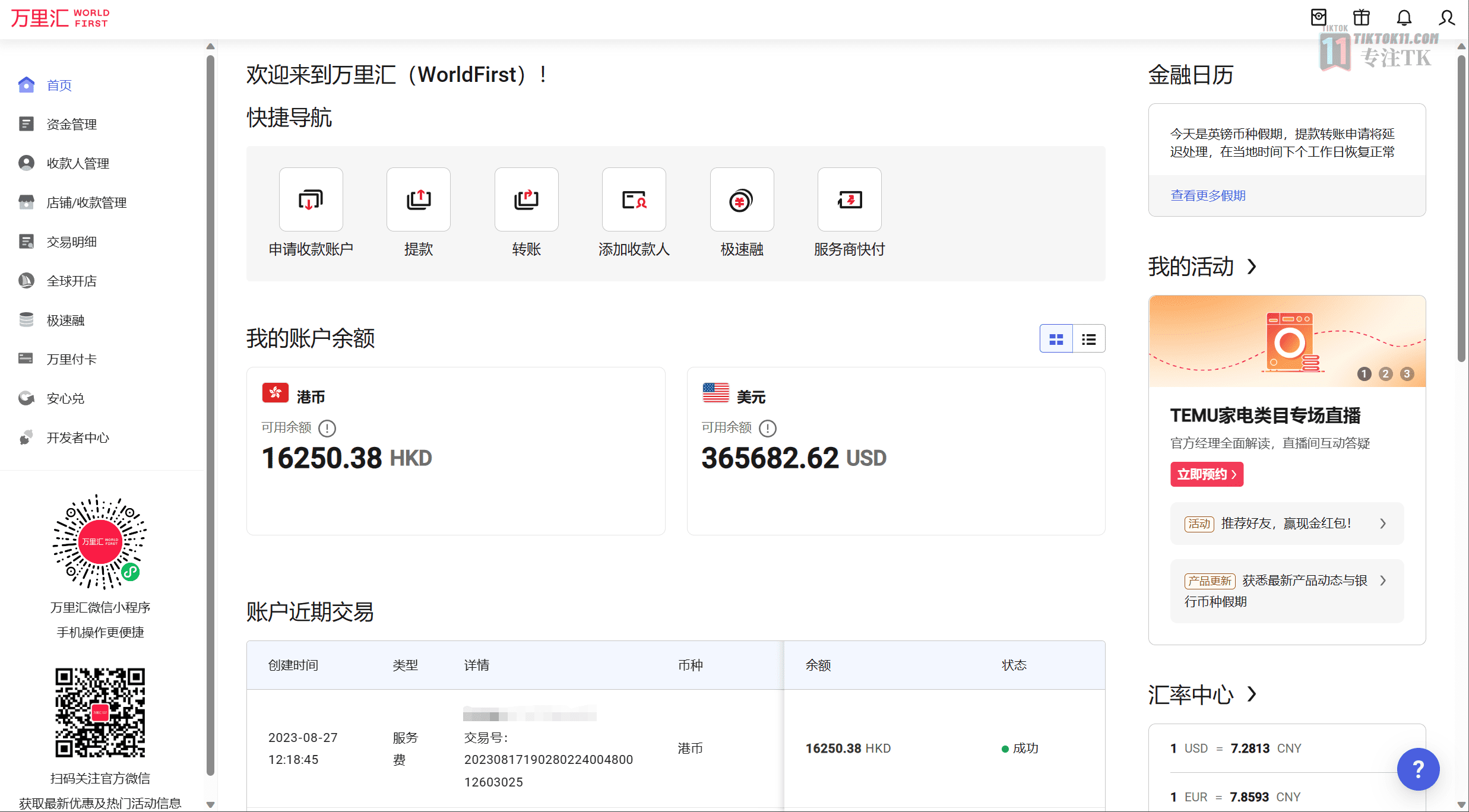Expand 我的活动 with its chevron
The width and height of the screenshot is (1469, 812).
(1252, 267)
